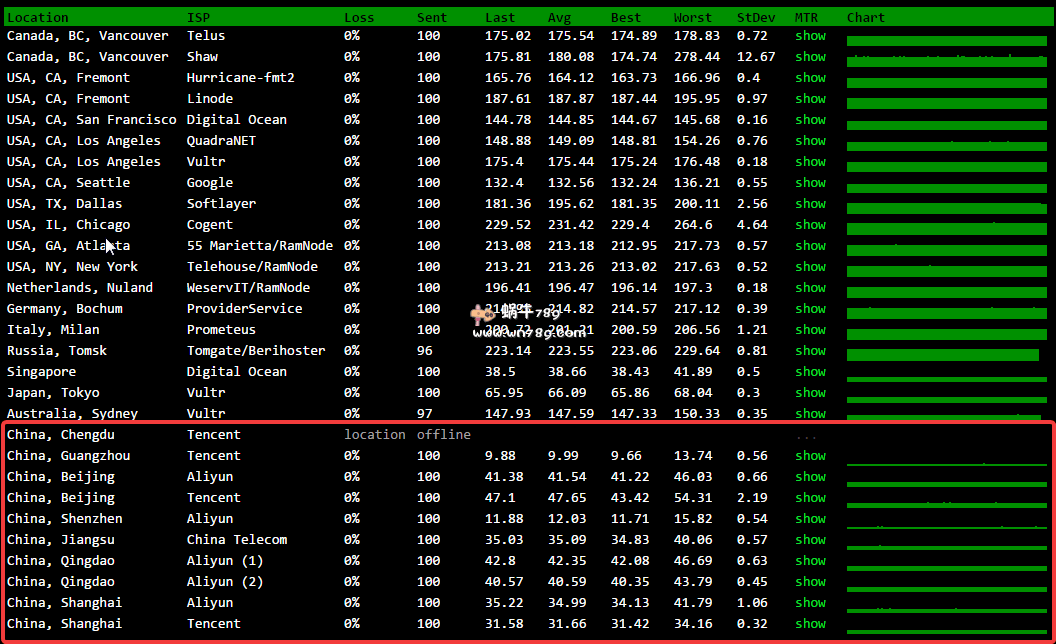Select the ISP column header
Viewport: 1056px width, 644px height.
click(x=198, y=17)
